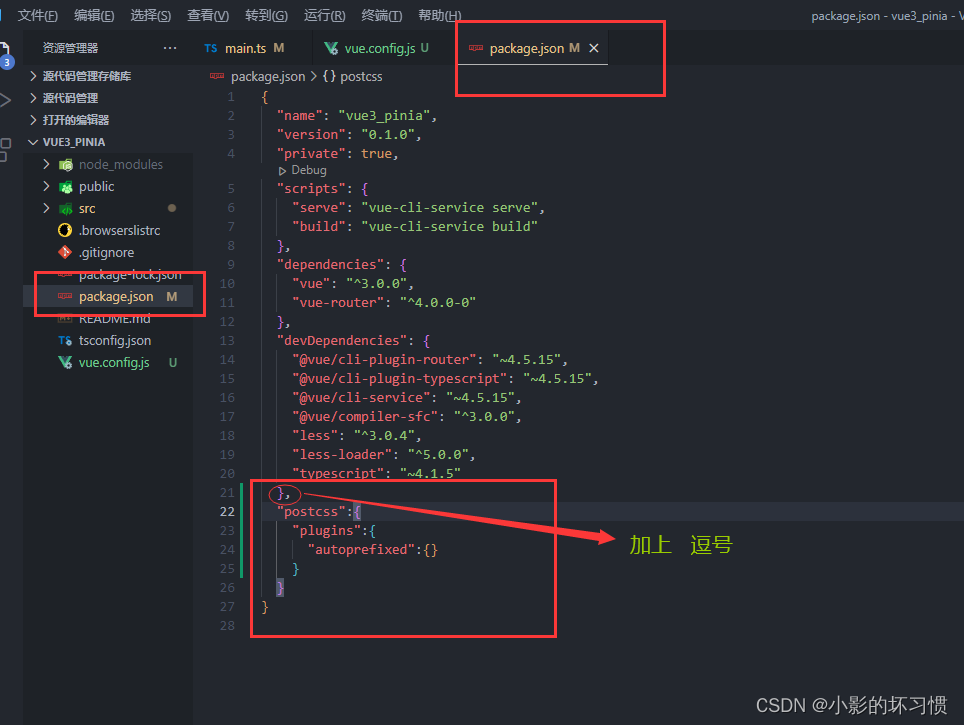Viewport: 964px width, 725px height.
Task: Open the 终端(T) menu
Action: click(380, 14)
